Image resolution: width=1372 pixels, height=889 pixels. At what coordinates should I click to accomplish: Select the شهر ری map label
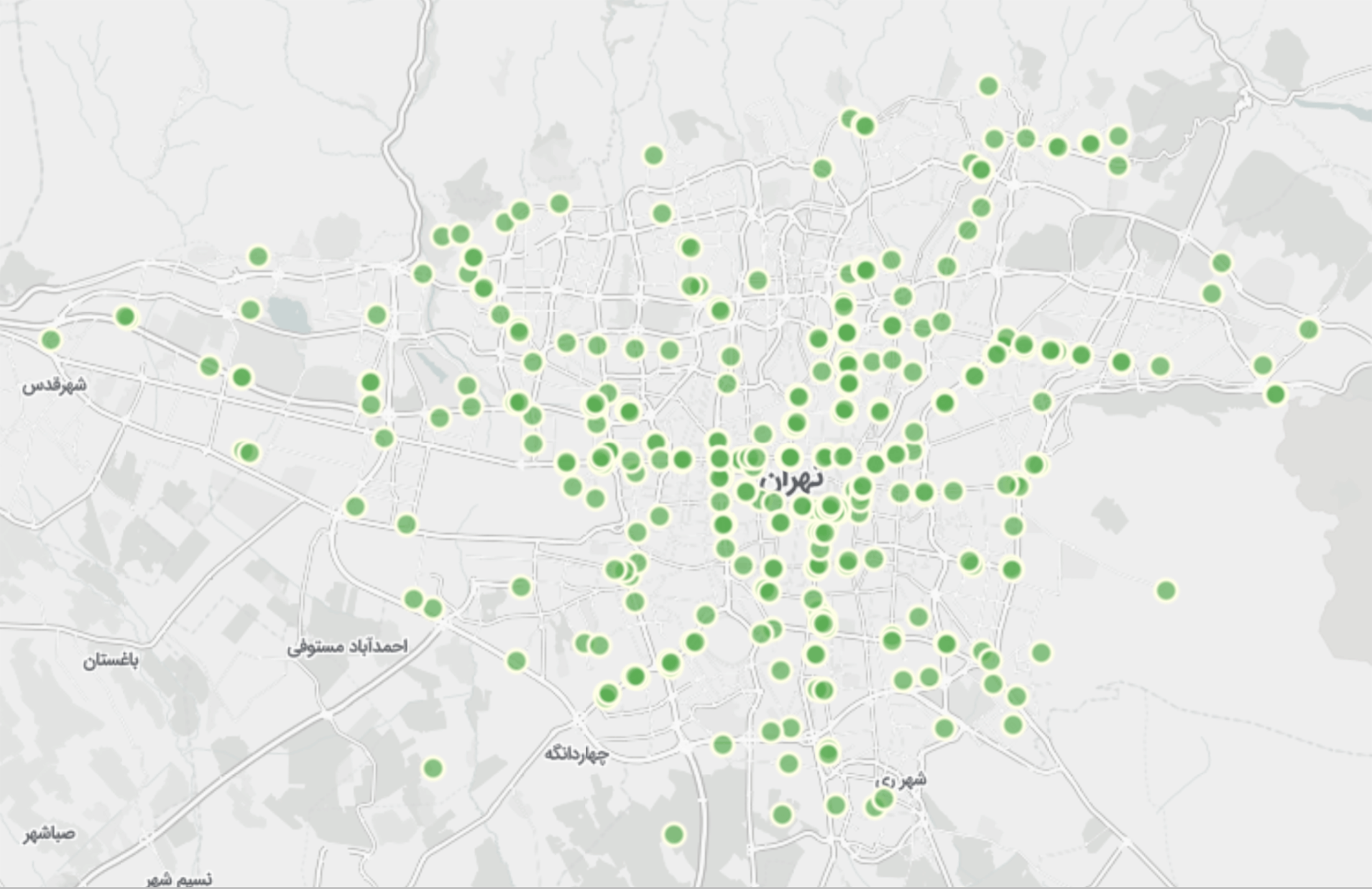point(901,780)
